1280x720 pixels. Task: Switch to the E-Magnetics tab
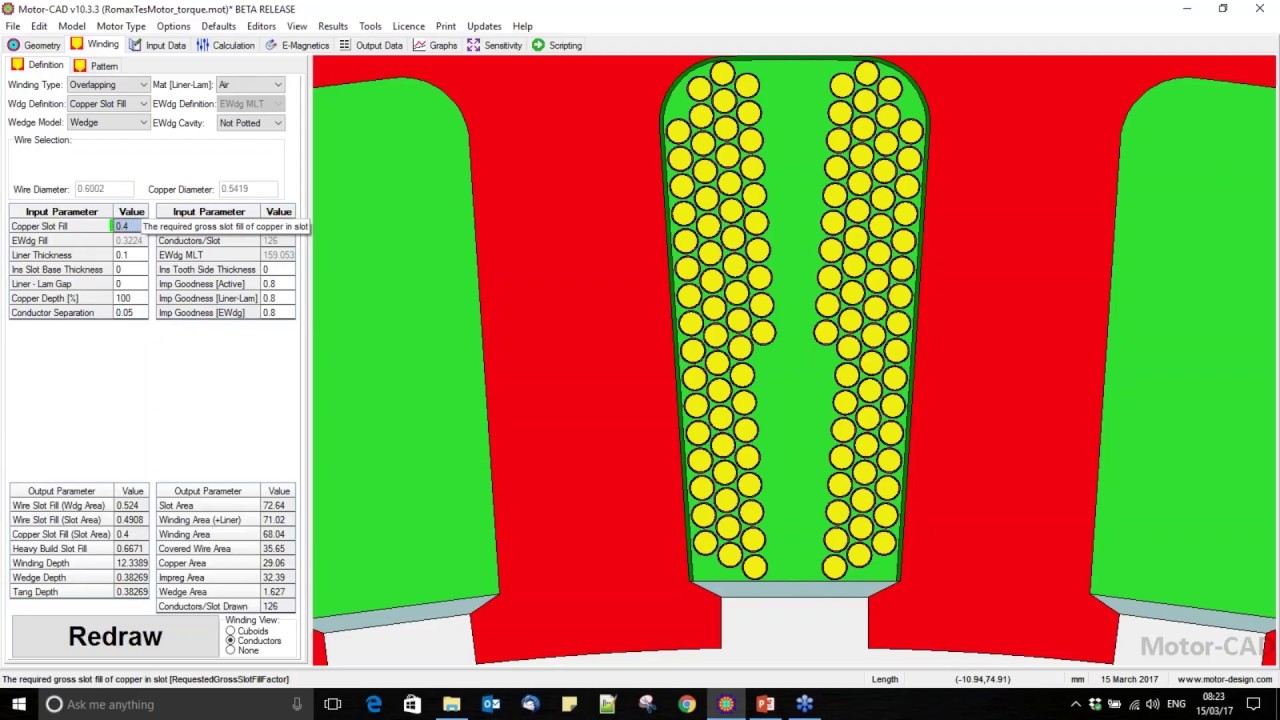tap(297, 45)
